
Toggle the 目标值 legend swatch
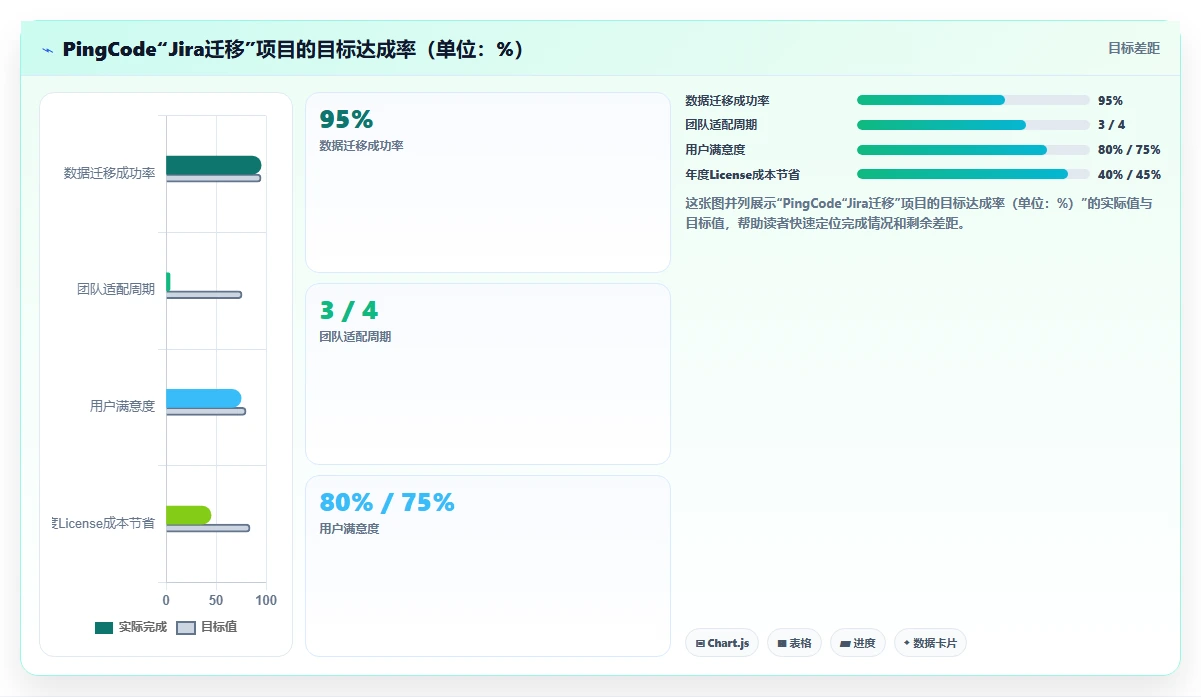click(x=186, y=628)
